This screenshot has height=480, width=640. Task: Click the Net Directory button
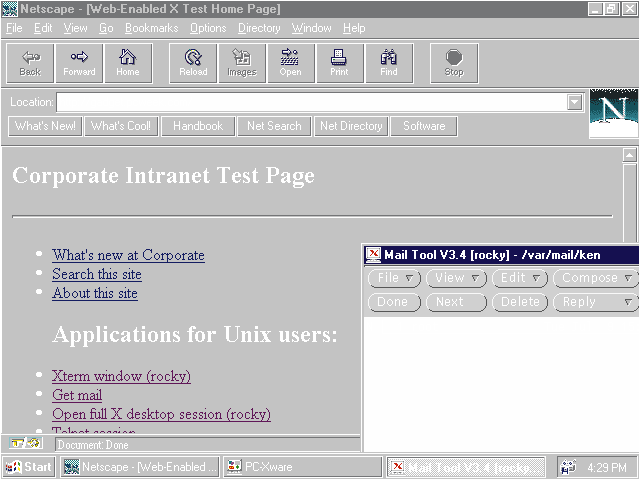click(x=351, y=126)
